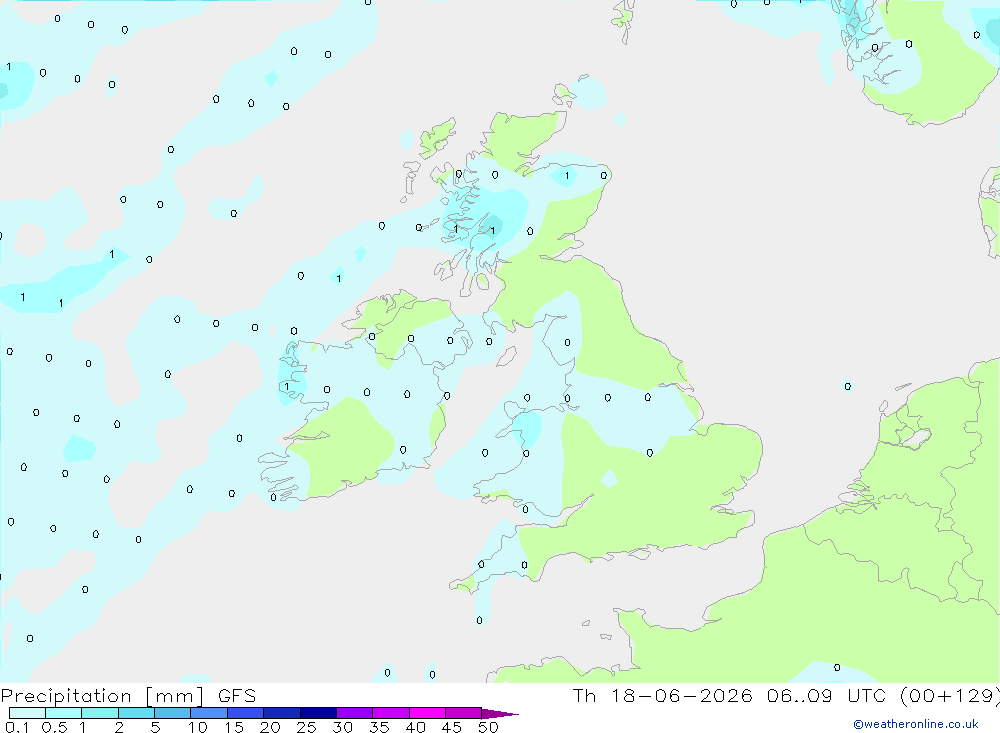Click the legend label '50'
This screenshot has height=733, width=1000.
[x=488, y=727]
